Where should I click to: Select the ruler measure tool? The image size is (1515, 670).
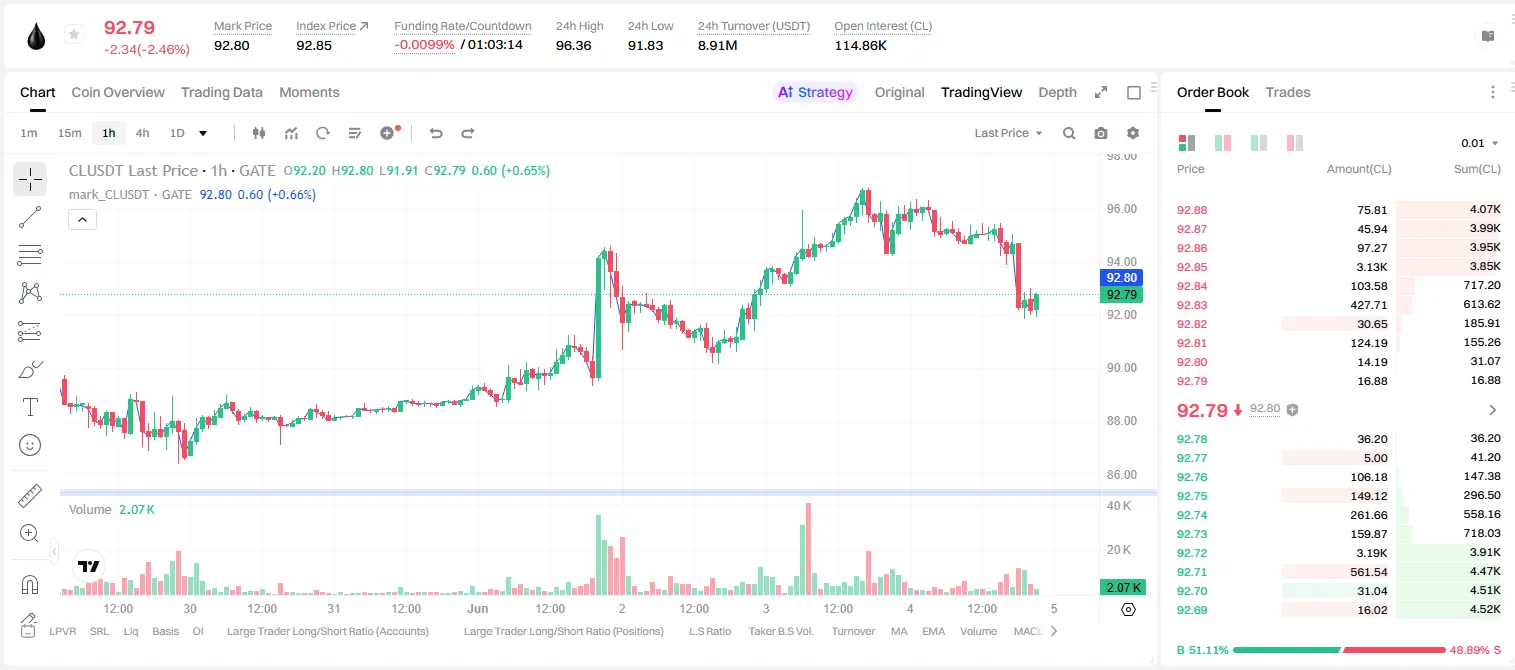(x=30, y=496)
